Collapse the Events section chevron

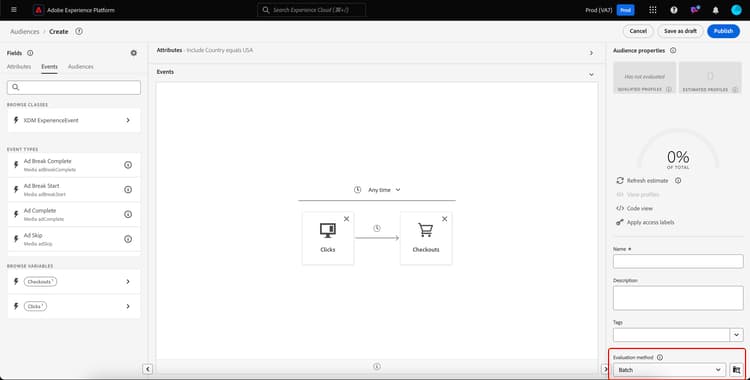(591, 74)
